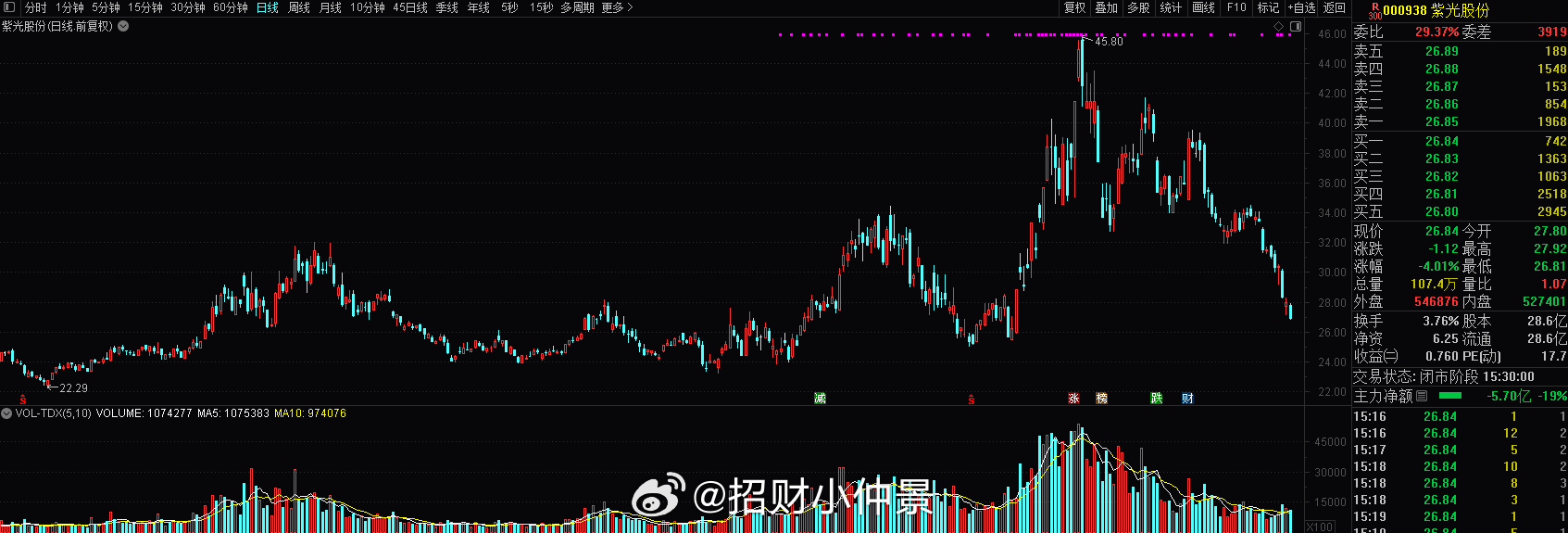Click the 内盘 value 527401
This screenshot has width=1568, height=533.
1545,301
